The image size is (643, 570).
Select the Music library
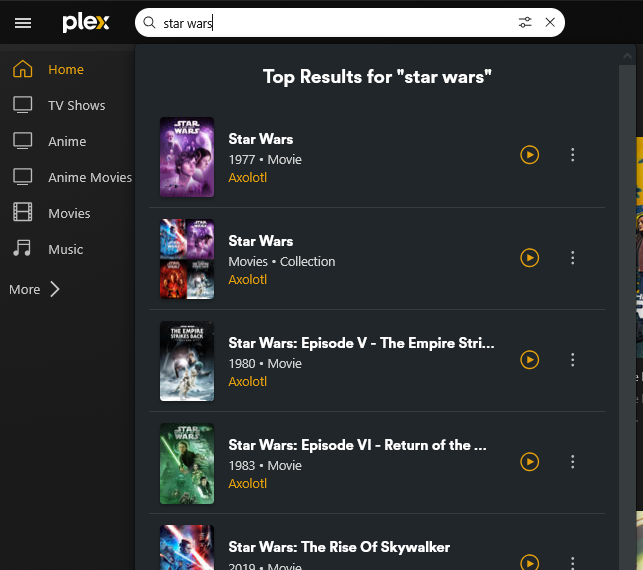tap(66, 249)
